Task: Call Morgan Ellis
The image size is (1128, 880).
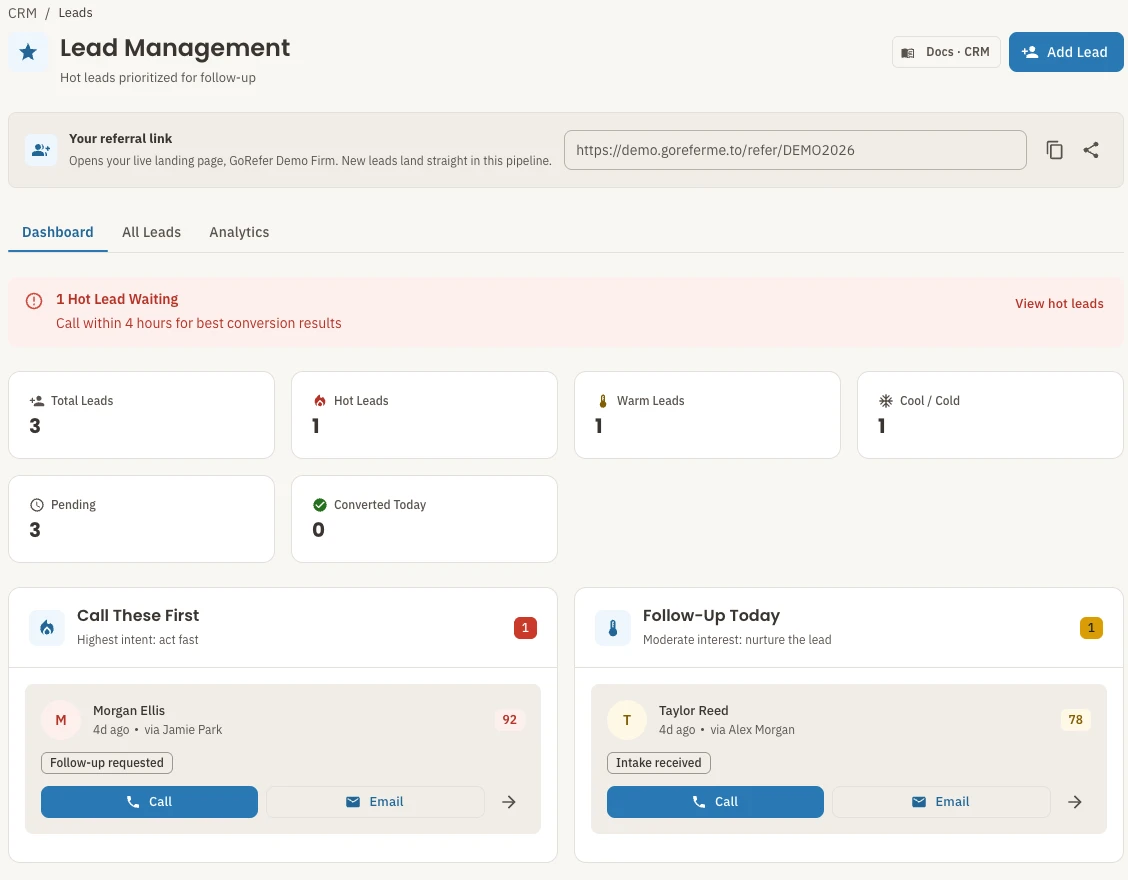Action: 149,802
